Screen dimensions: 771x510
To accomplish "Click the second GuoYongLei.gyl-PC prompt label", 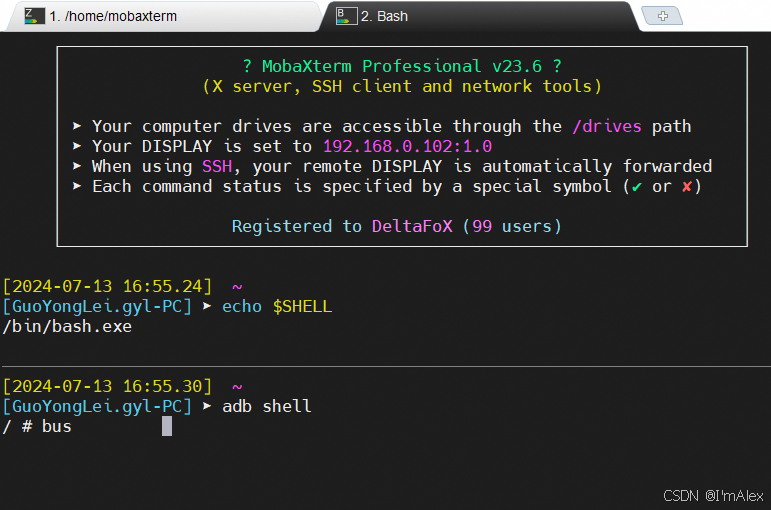I will pyautogui.click(x=97, y=406).
